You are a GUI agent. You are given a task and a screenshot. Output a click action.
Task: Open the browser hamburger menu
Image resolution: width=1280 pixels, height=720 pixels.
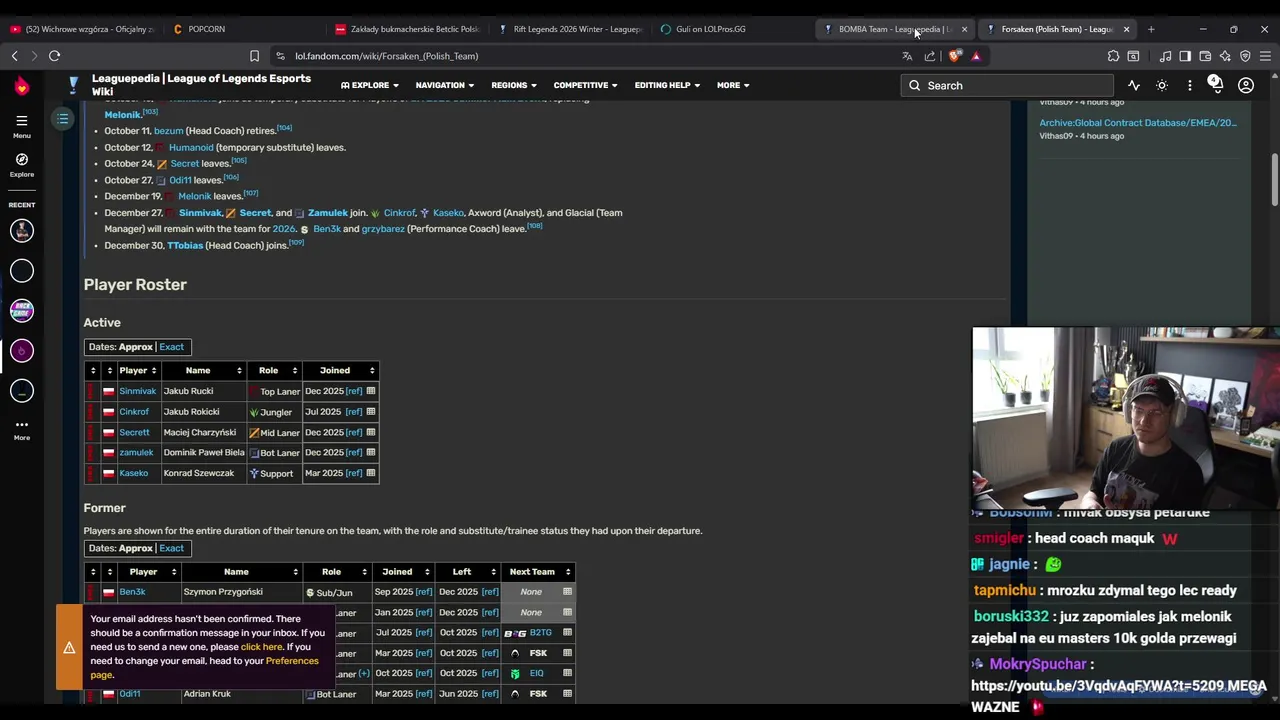point(1265,56)
